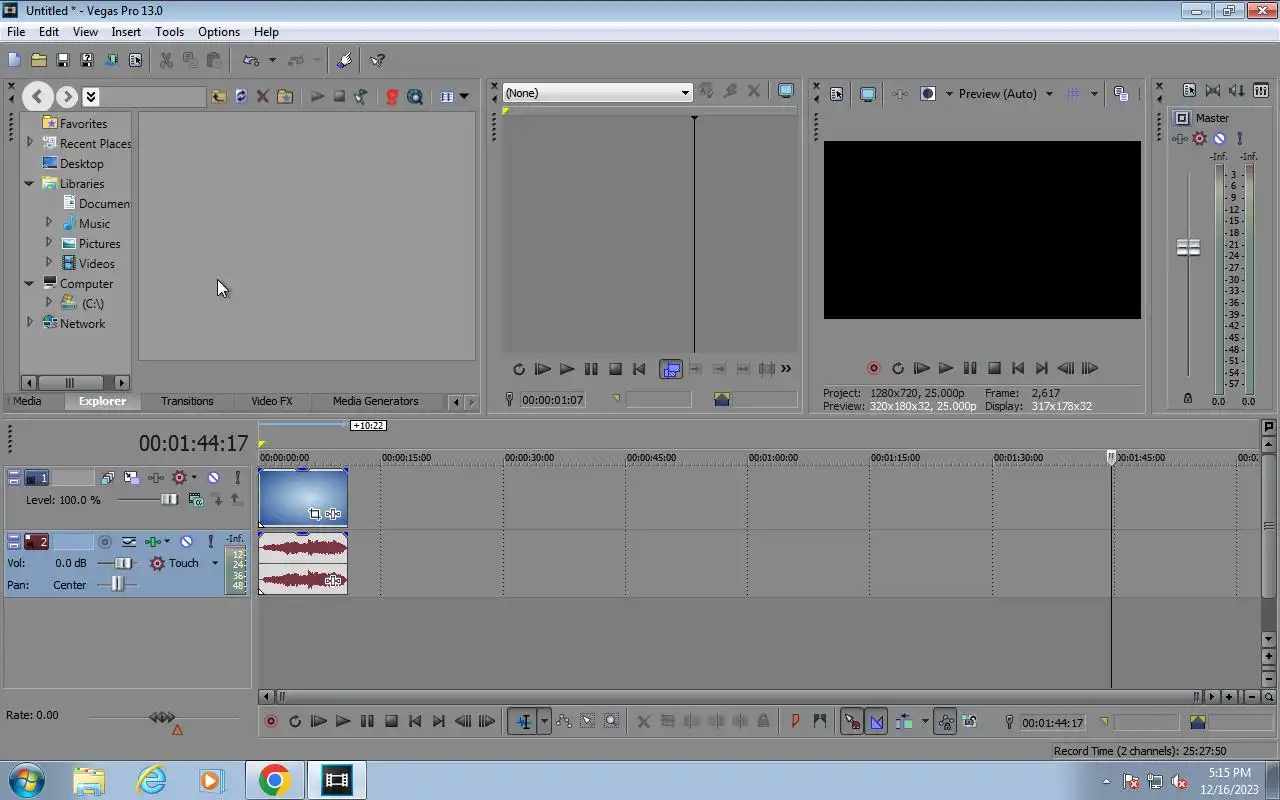Image resolution: width=1280 pixels, height=800 pixels.
Task: Expand the Network tree node
Action: (x=29, y=323)
